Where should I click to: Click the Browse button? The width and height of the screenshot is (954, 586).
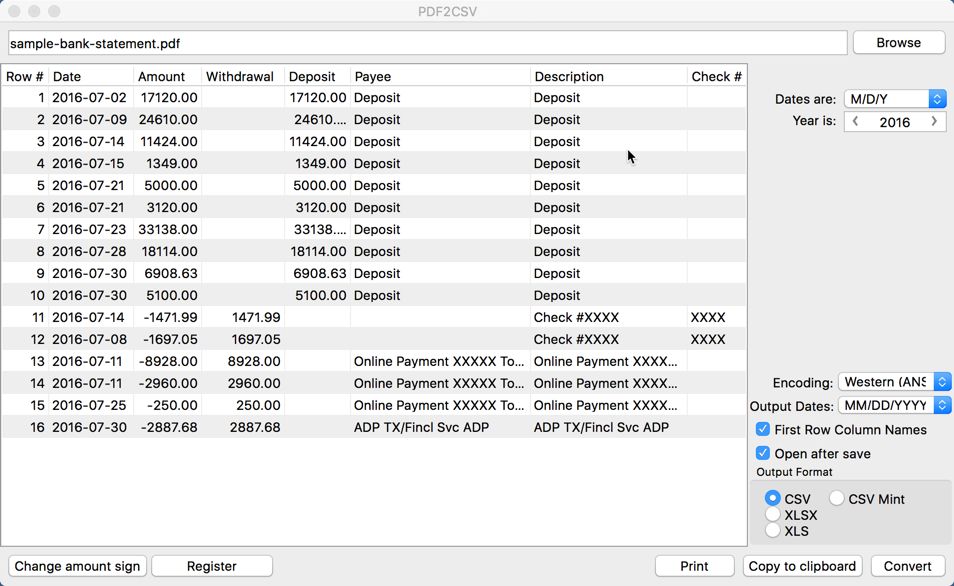click(898, 43)
